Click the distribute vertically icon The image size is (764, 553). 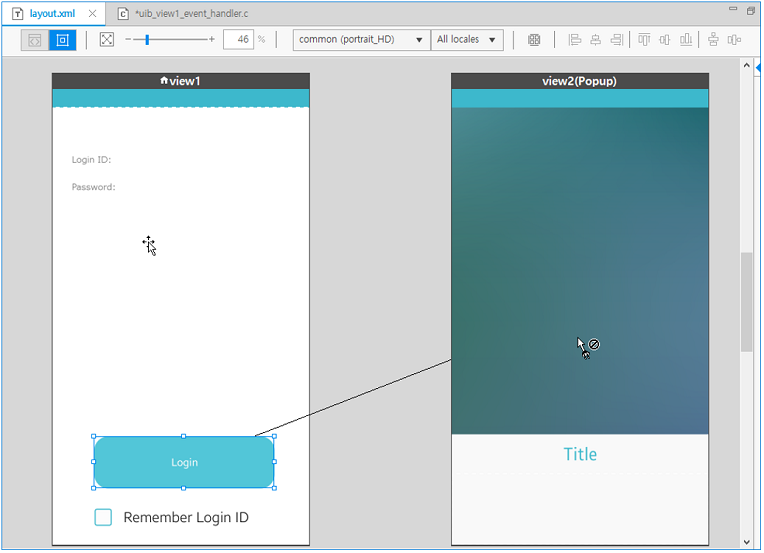tap(713, 40)
